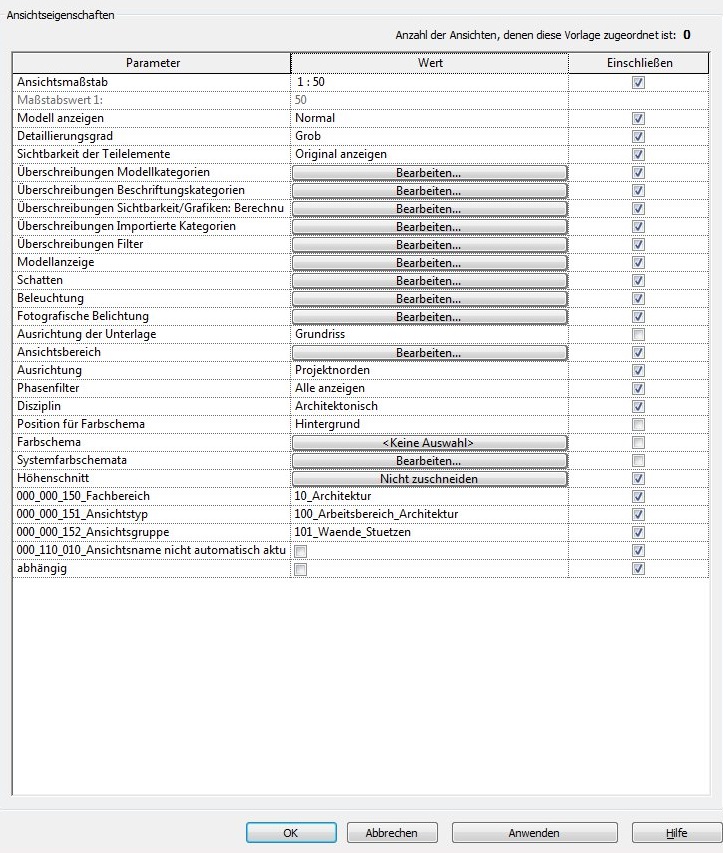This screenshot has width=723, height=853.
Task: Open the Detaillierungsgrad Grob value dropdown
Action: [429, 136]
